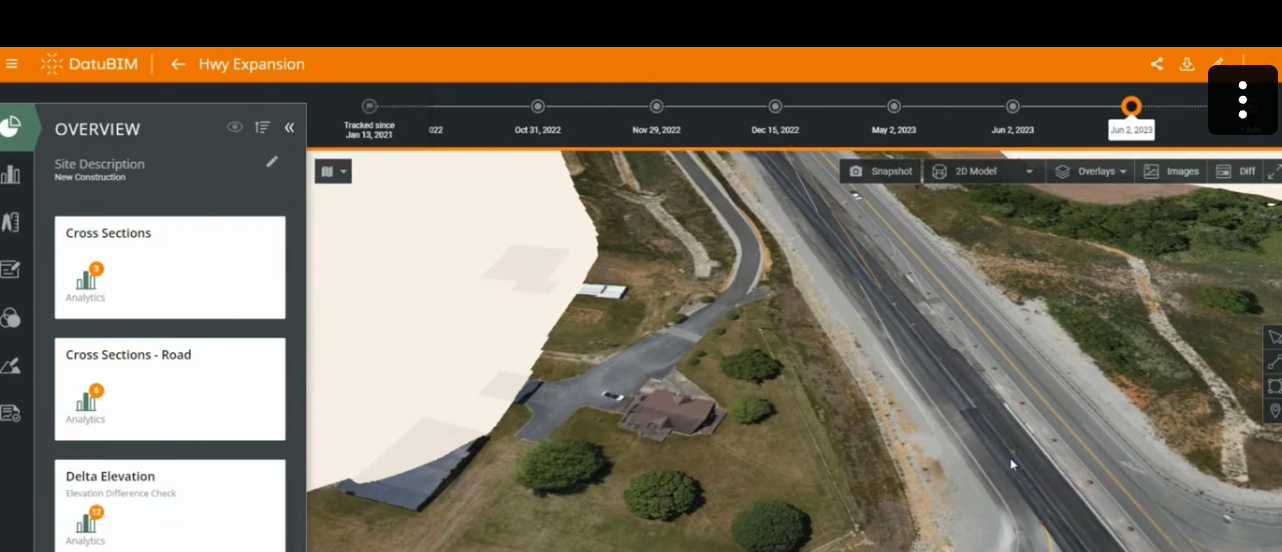This screenshot has width=1282, height=552.
Task: Open the reports checklist sidebar icon
Action: coord(11,412)
